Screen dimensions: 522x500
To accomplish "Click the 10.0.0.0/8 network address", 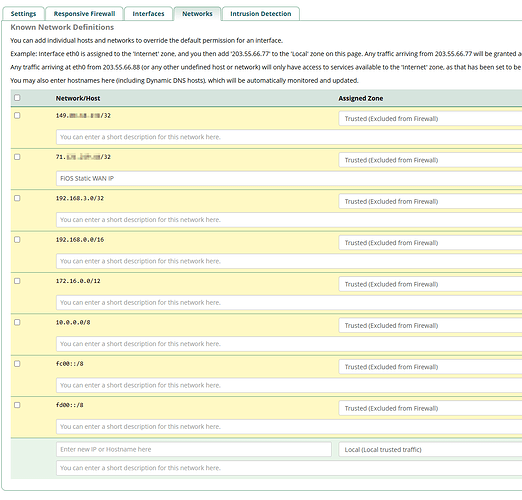I will coord(73,322).
